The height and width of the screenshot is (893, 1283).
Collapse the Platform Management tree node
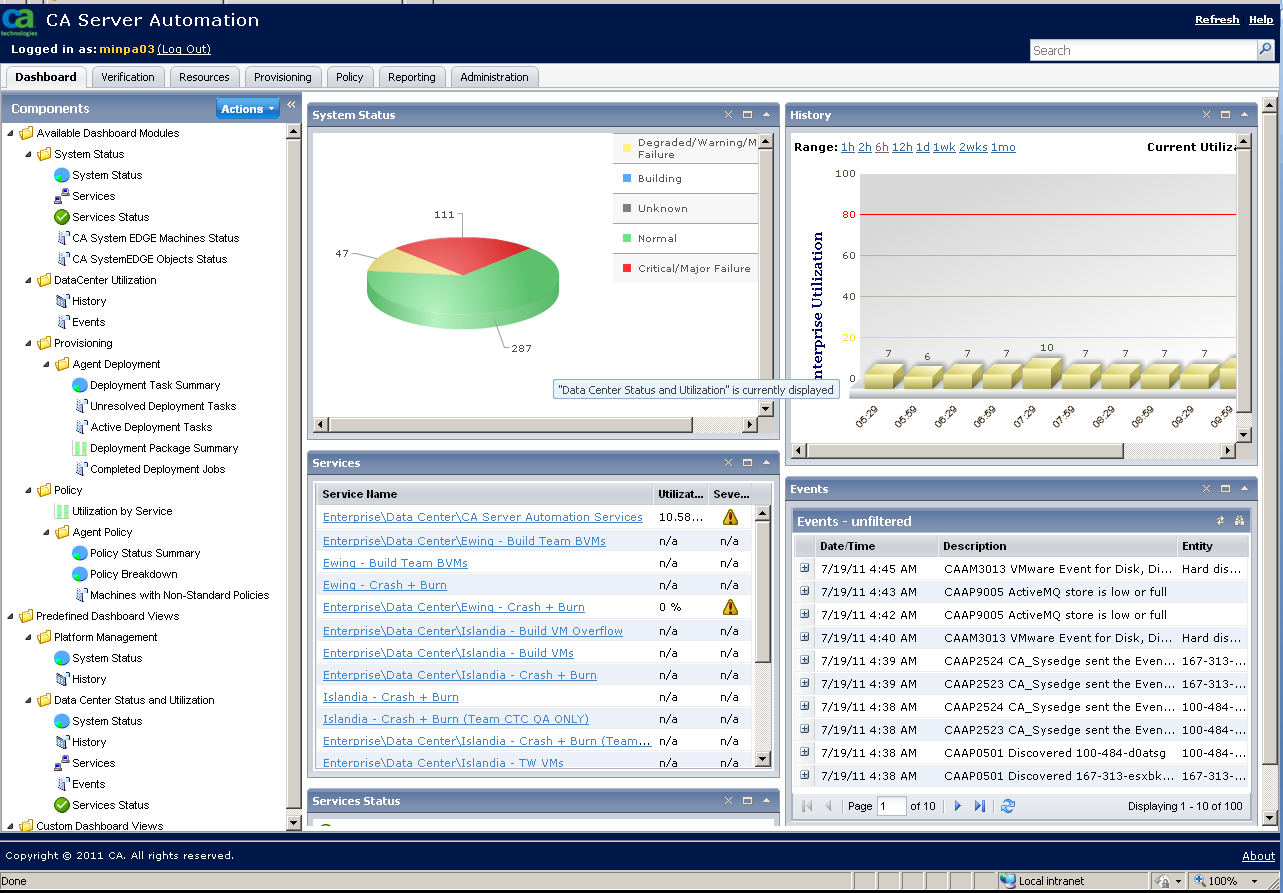click(x=29, y=637)
